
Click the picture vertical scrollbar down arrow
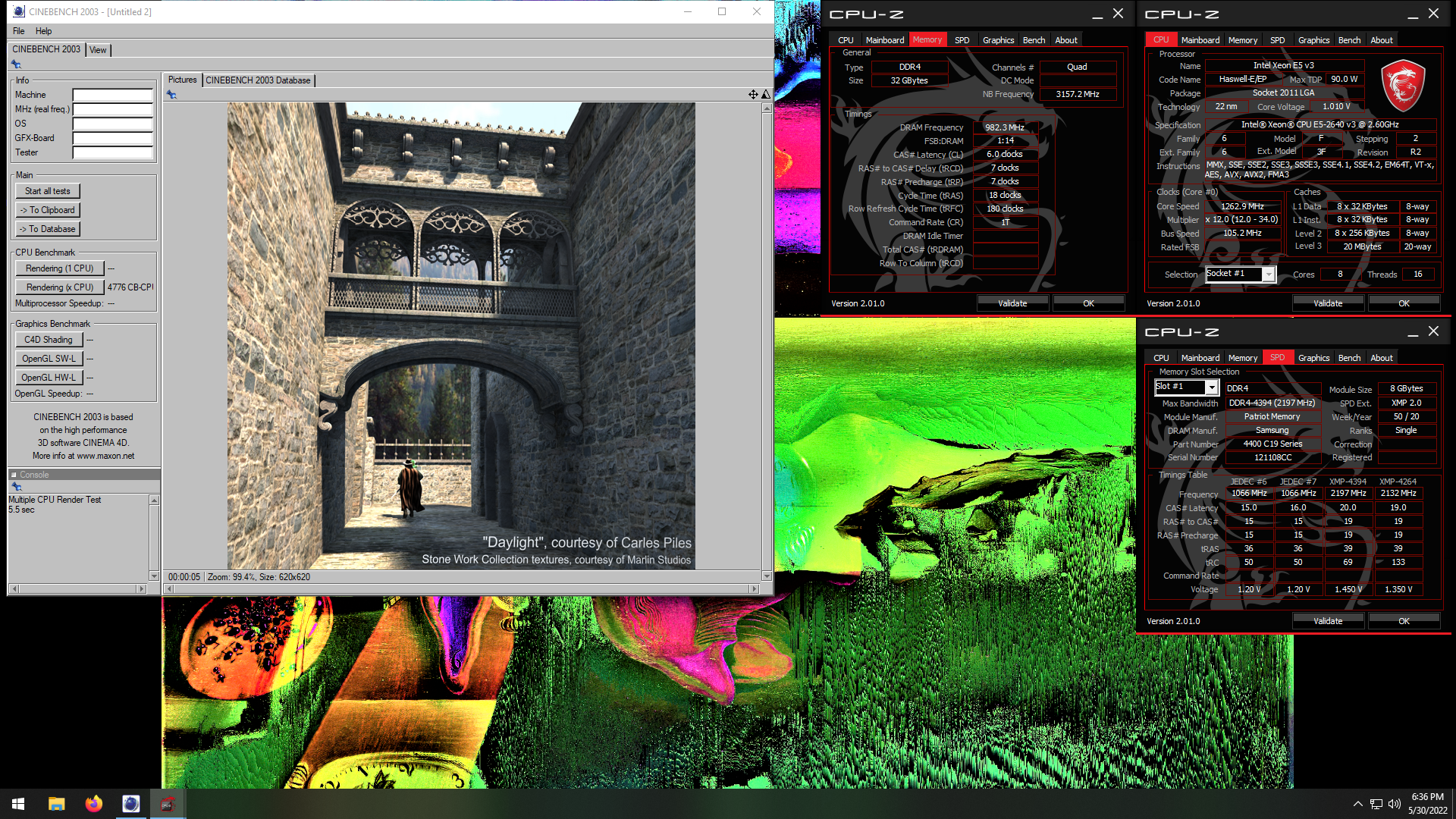click(767, 576)
